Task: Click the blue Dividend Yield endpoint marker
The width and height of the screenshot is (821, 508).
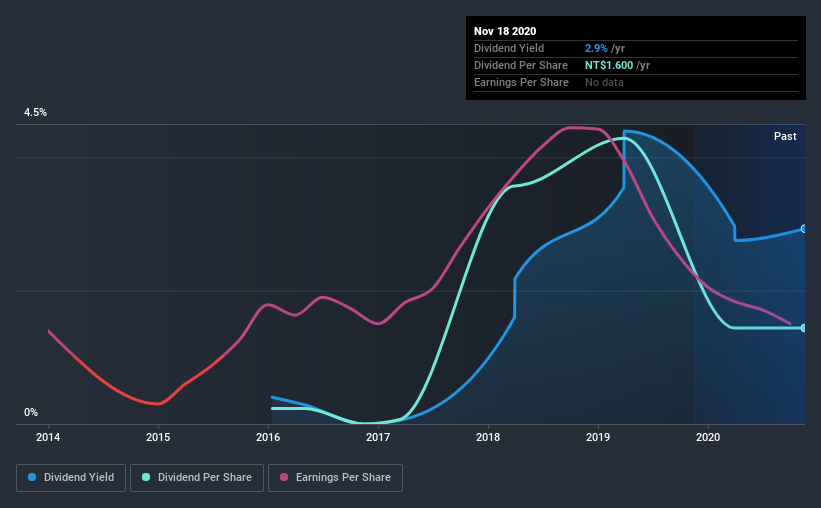Action: (x=803, y=229)
